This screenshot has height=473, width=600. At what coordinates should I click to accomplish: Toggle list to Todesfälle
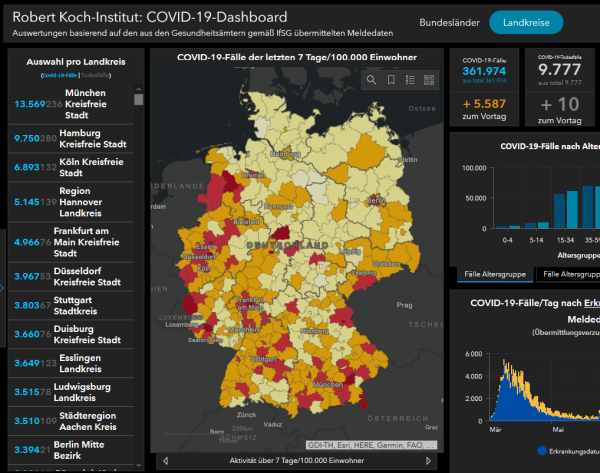click(97, 76)
